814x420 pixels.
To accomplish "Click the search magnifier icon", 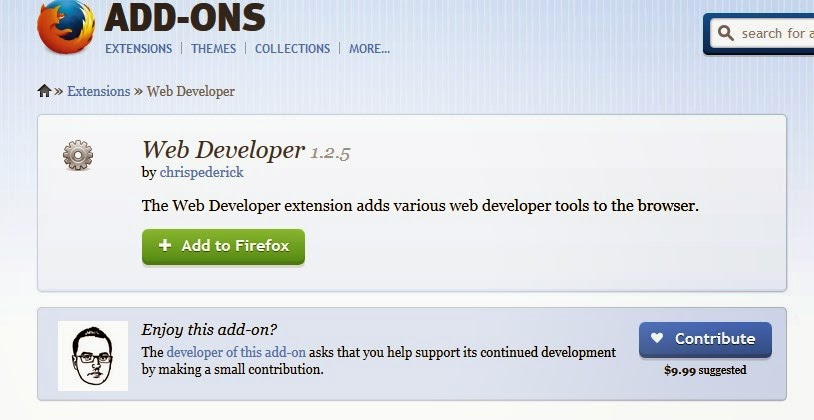I will point(724,34).
